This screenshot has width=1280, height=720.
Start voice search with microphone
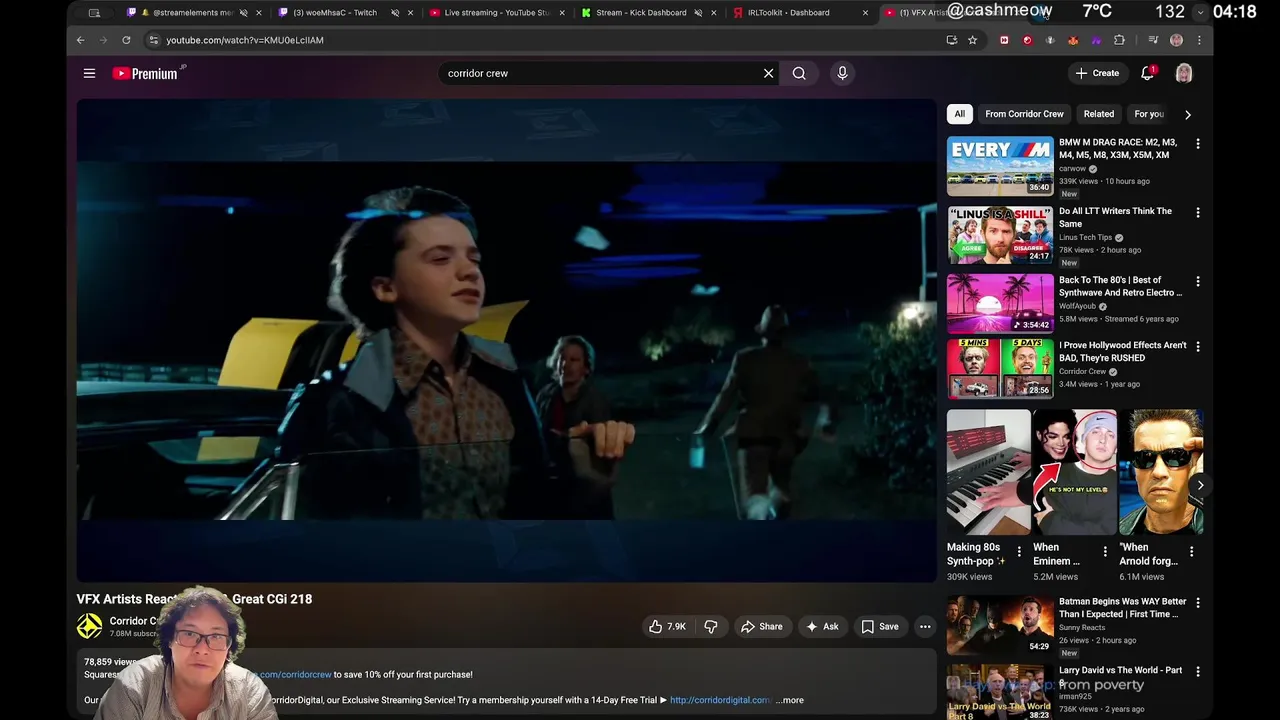(842, 73)
